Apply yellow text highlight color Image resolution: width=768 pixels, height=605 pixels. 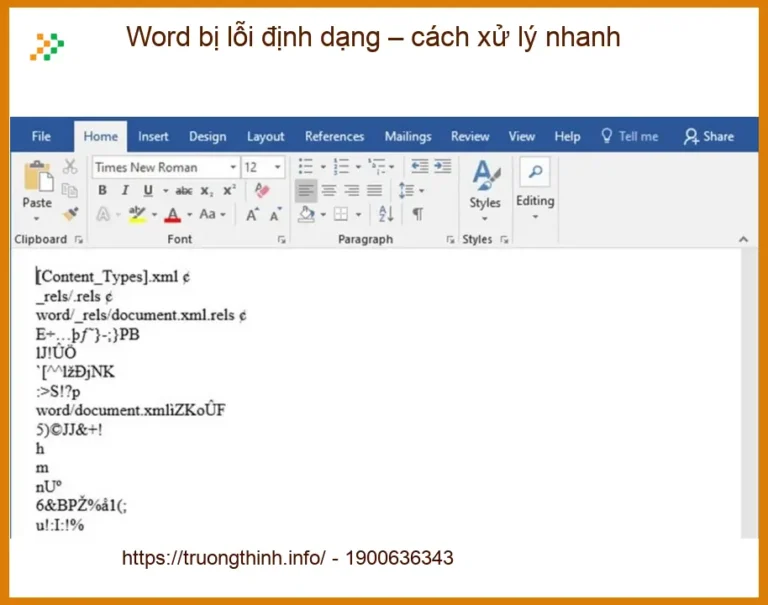[x=137, y=214]
